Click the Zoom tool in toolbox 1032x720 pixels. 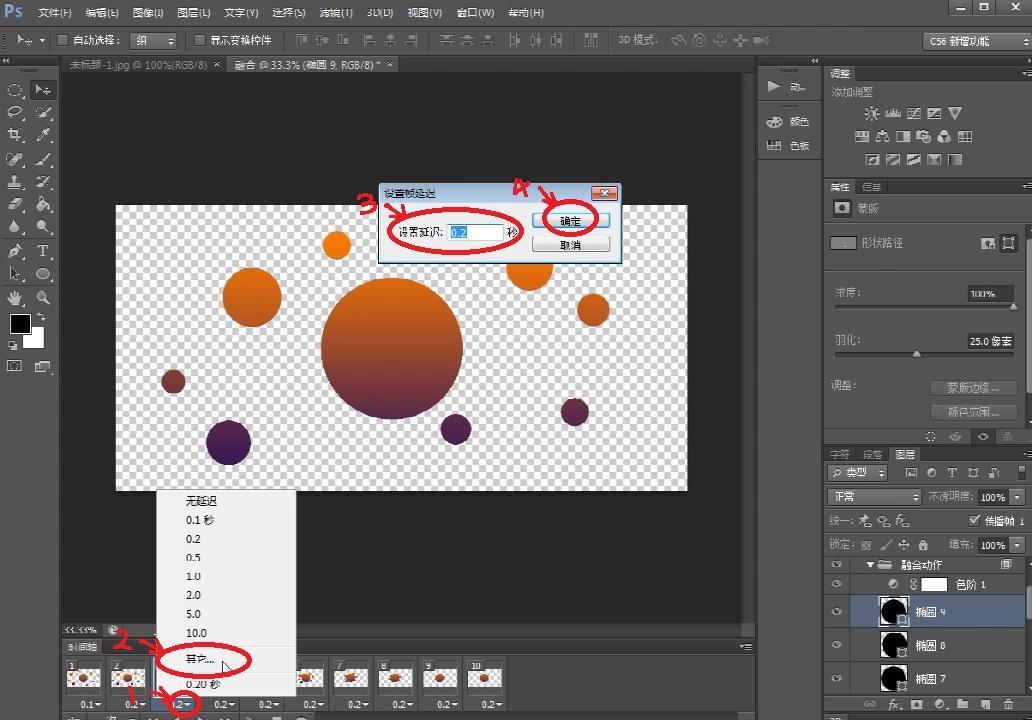pyautogui.click(x=43, y=297)
